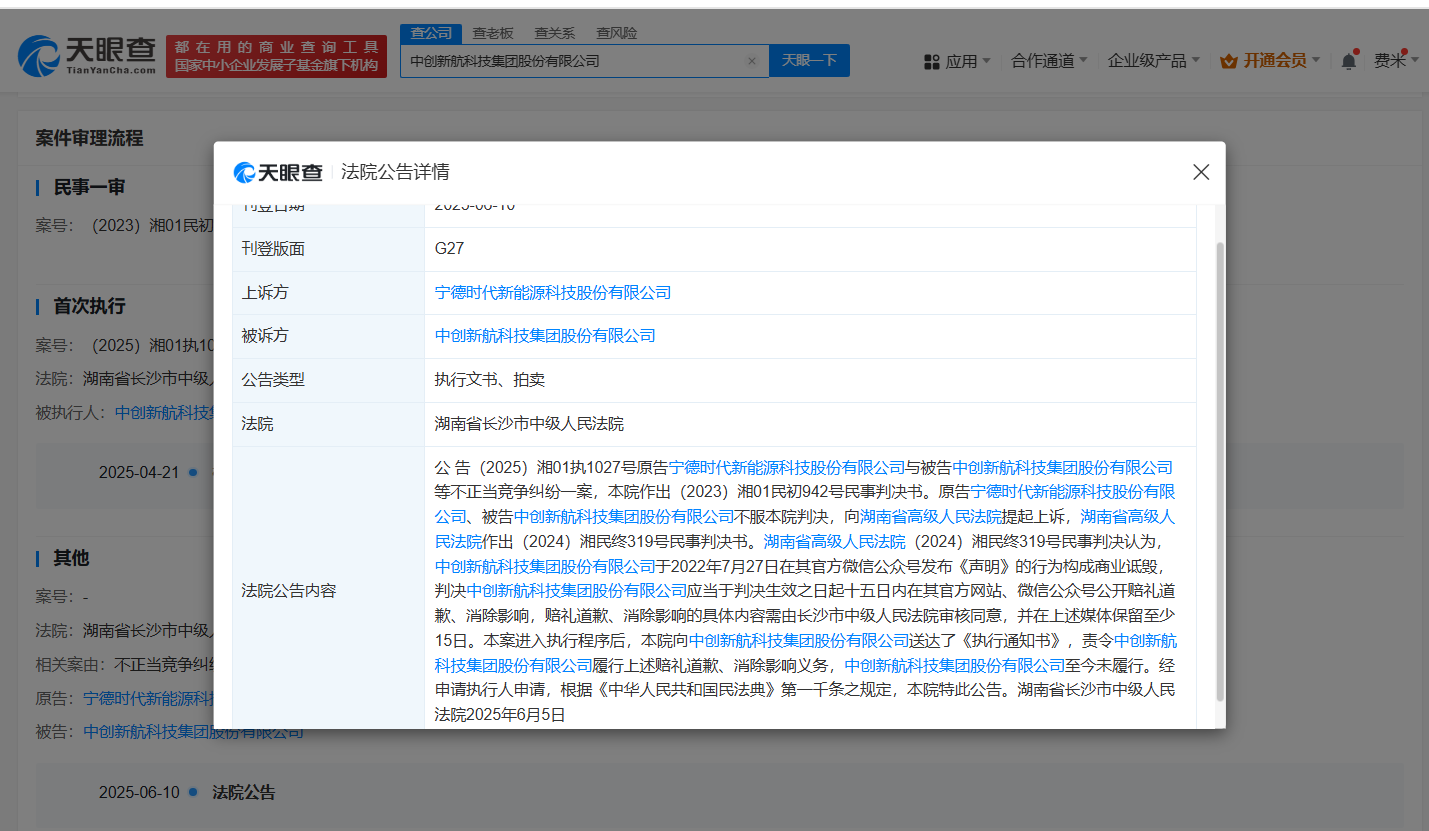Switch to the 查关系 tab

pos(554,33)
